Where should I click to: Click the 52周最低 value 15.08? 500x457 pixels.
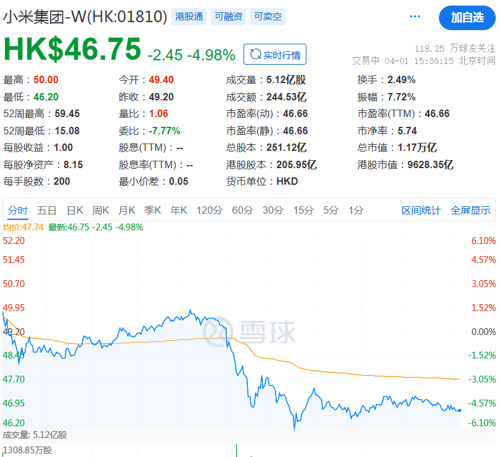[x=67, y=131]
